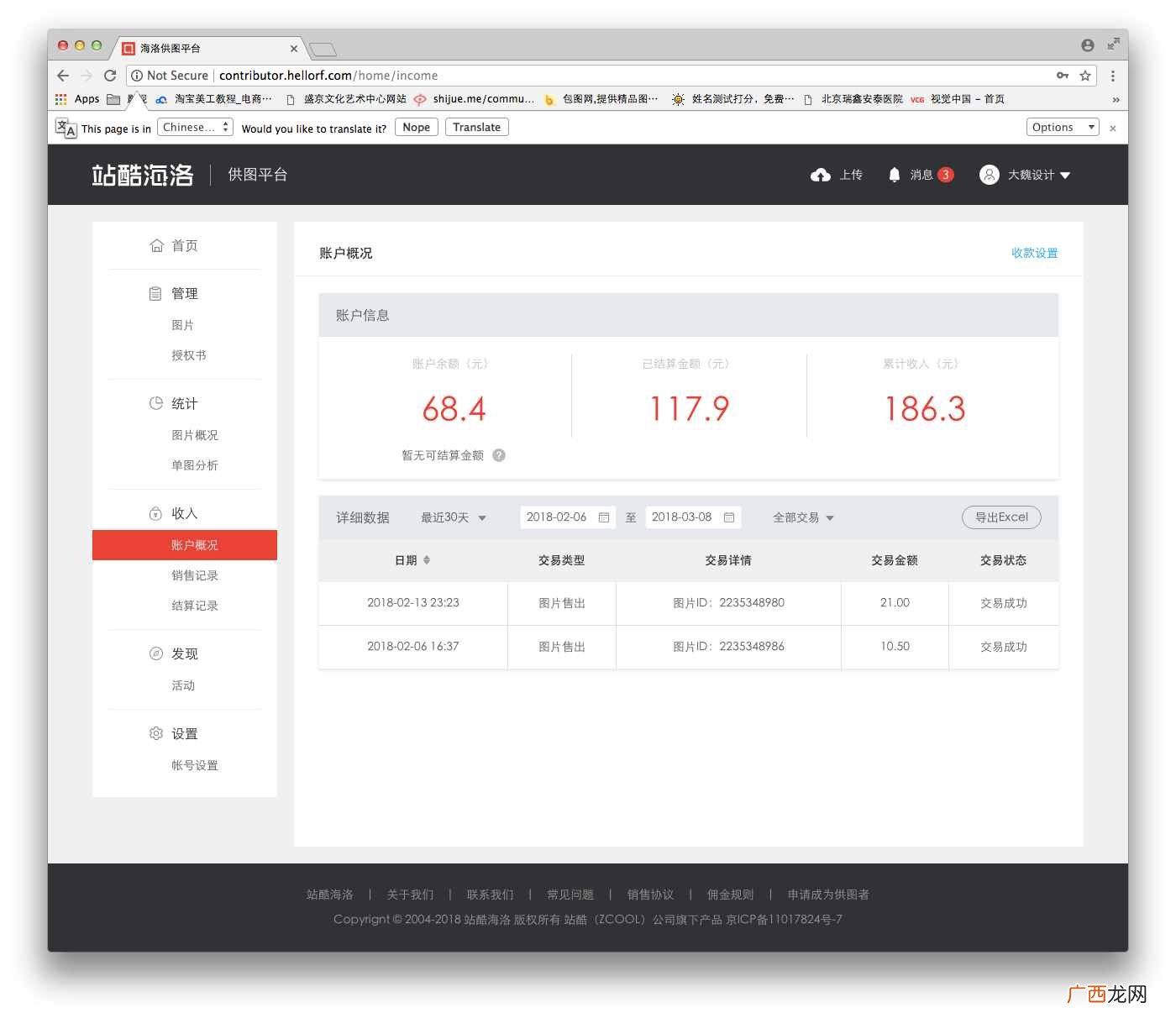
Task: Open the translate Options dropdown
Action: 1063,127
